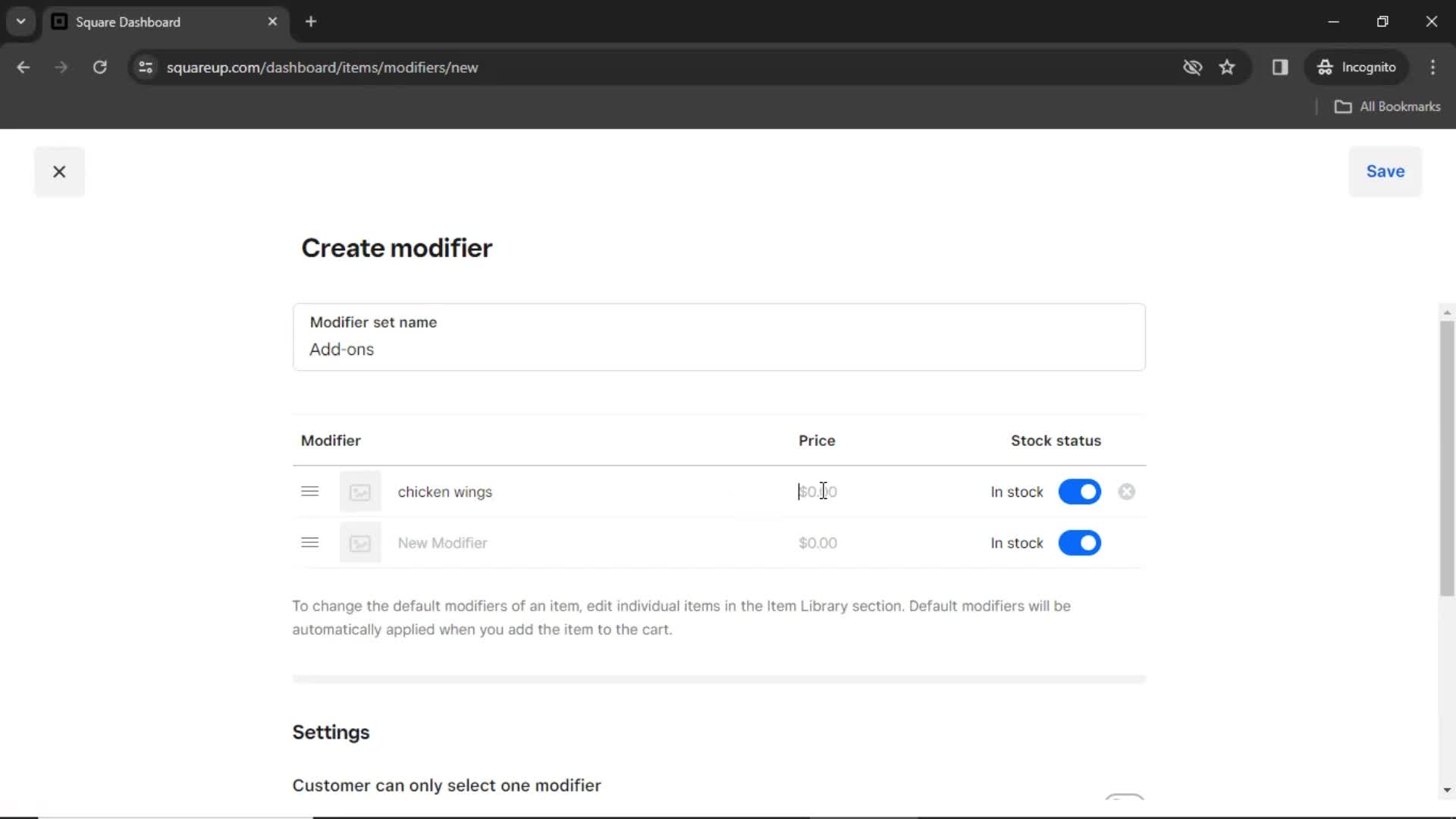The width and height of the screenshot is (1456, 819).
Task: Go back in browser history
Action: [24, 67]
